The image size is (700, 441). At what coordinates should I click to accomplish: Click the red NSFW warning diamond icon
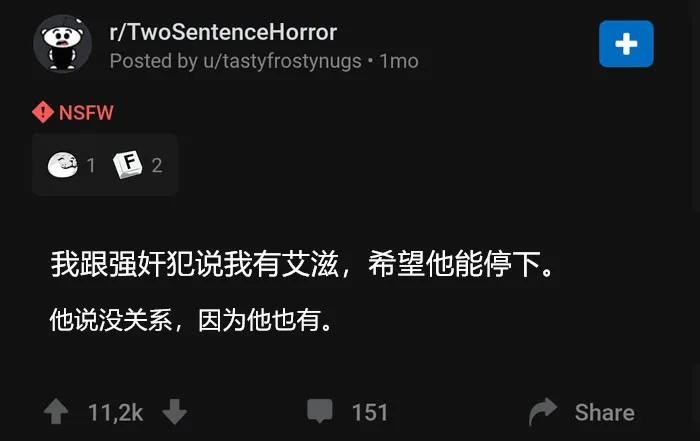coord(43,112)
